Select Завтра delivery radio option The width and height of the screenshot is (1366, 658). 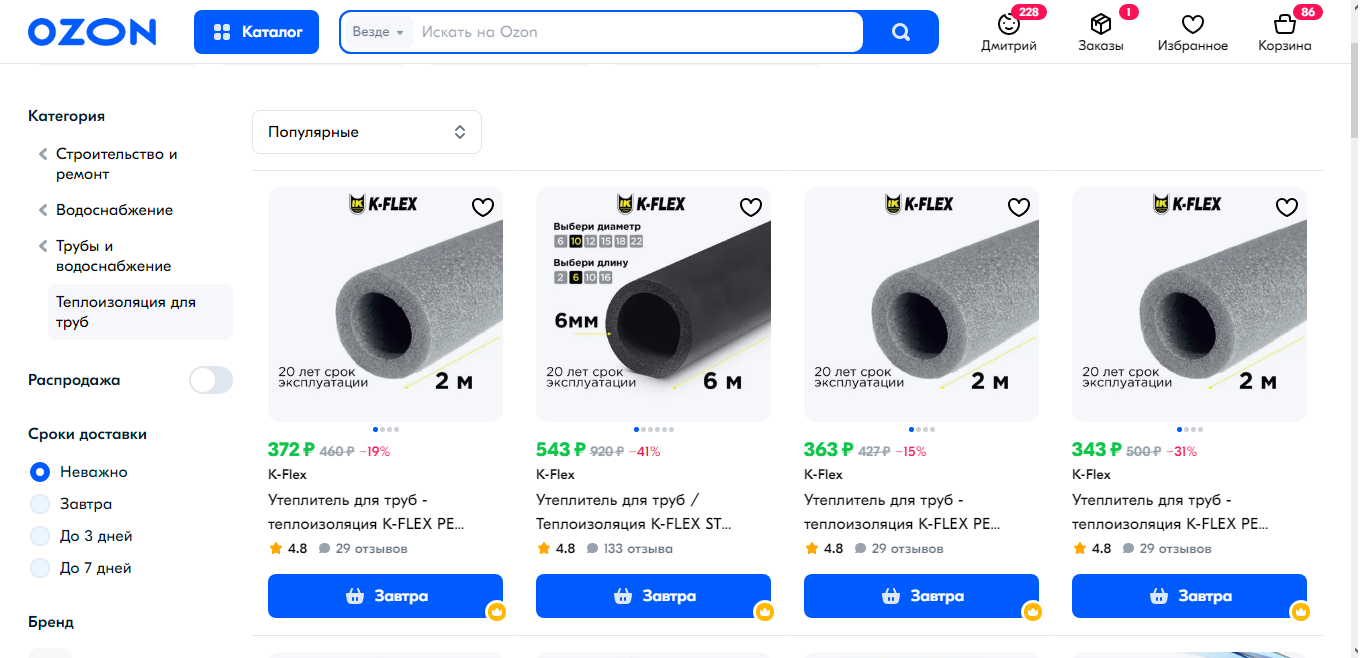[40, 504]
